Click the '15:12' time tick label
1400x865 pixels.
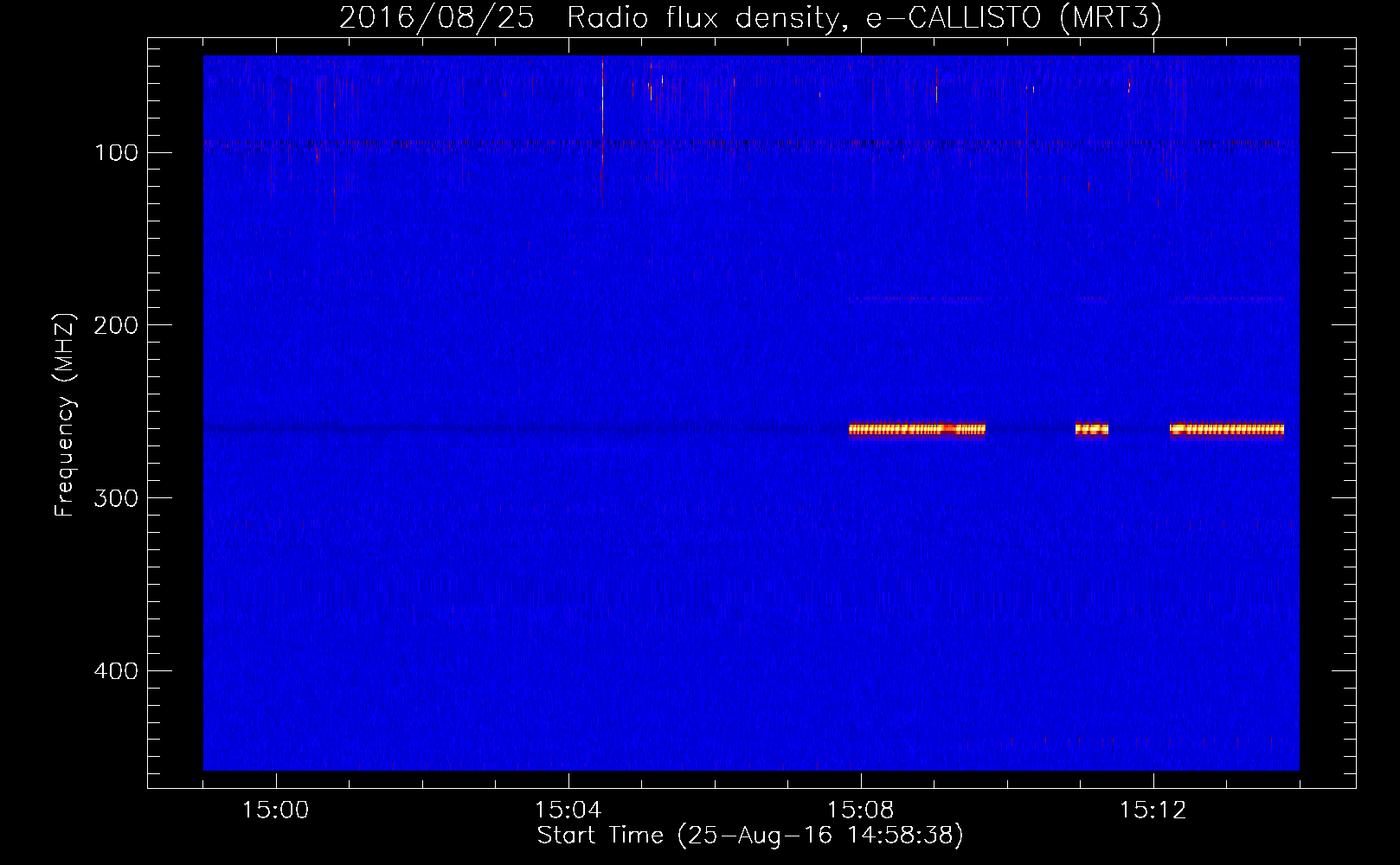click(1153, 811)
